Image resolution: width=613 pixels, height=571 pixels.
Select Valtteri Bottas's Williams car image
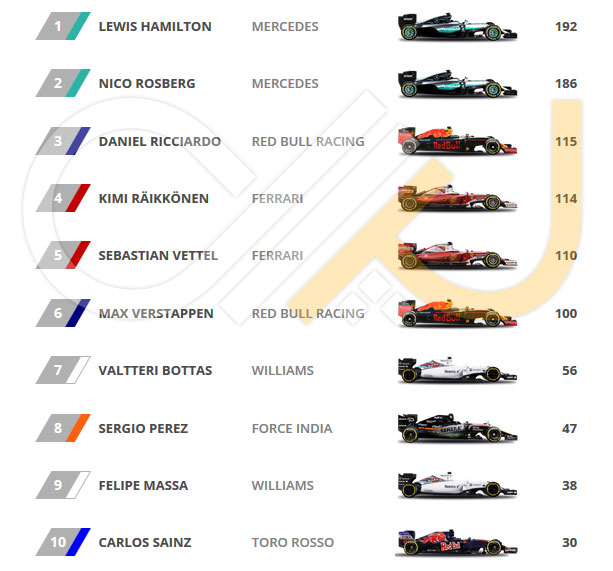(457, 370)
